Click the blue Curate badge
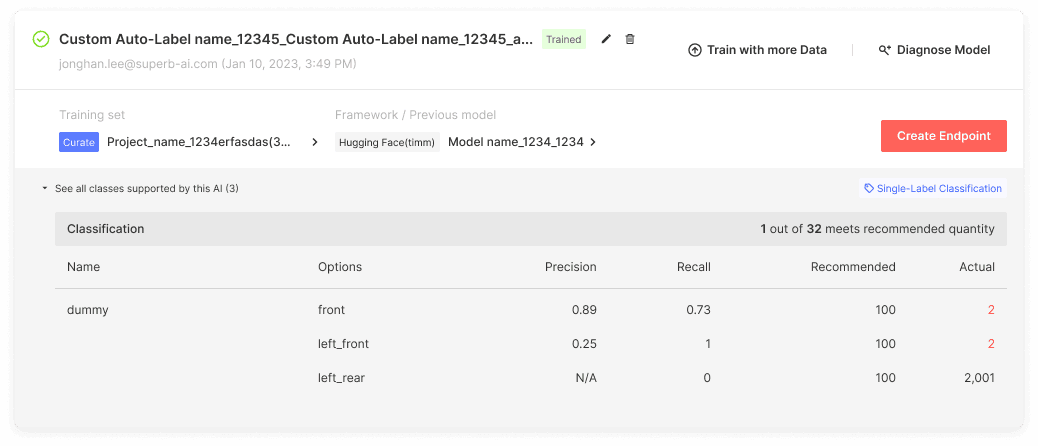The height and width of the screenshot is (446, 1038). (x=79, y=142)
